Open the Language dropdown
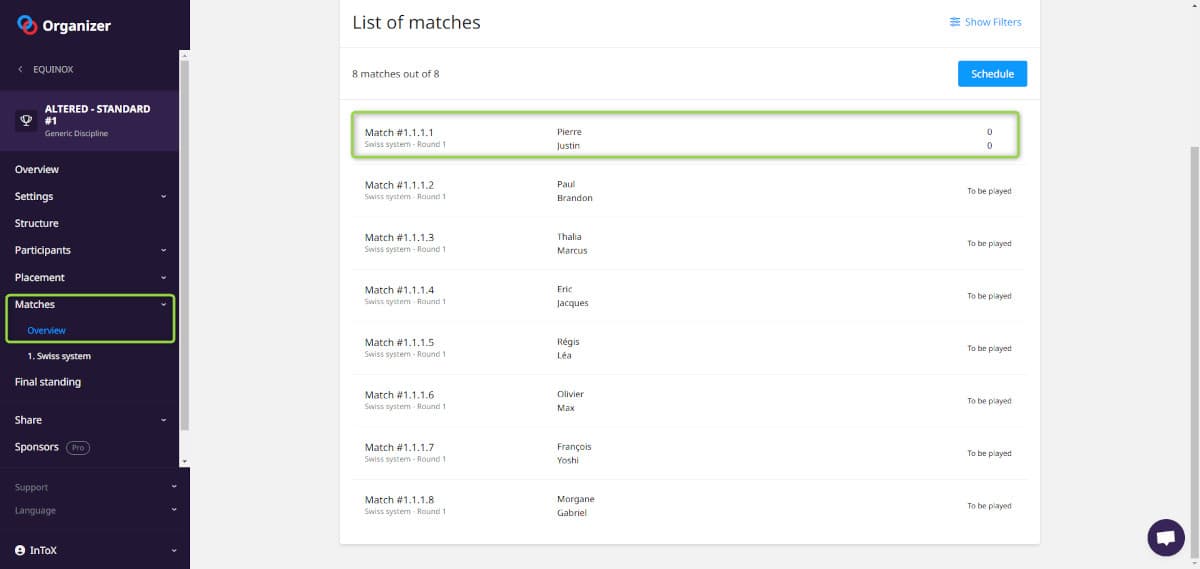Viewport: 1200px width, 569px height. pos(173,510)
